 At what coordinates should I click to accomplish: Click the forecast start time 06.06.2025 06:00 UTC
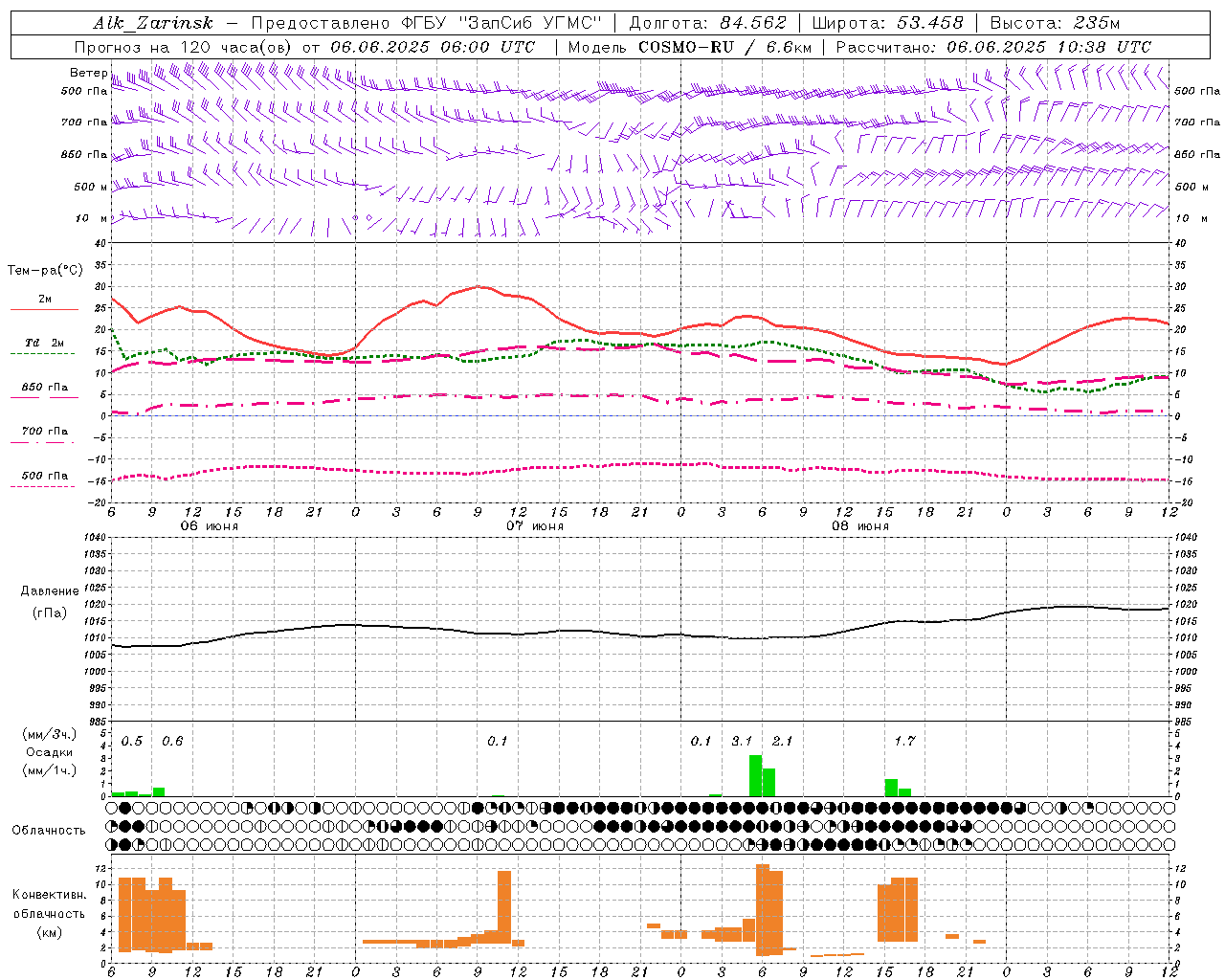[433, 47]
